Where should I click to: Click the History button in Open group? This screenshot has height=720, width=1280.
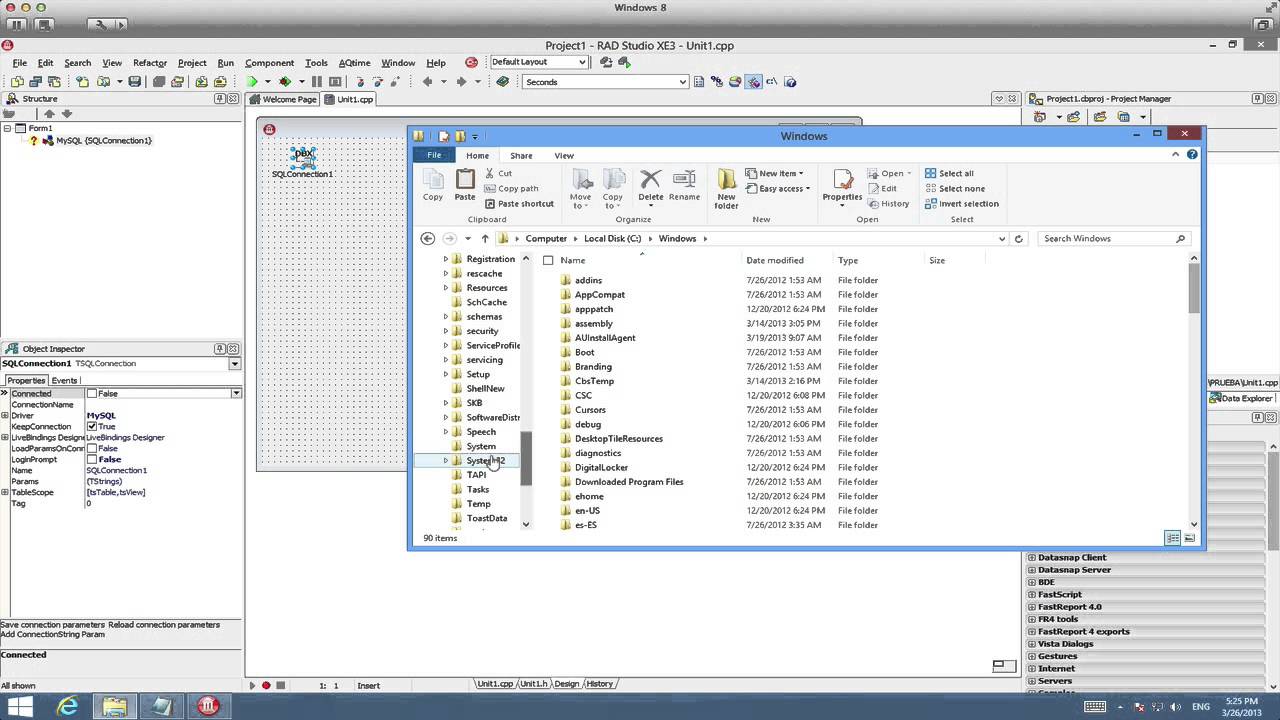(888, 204)
